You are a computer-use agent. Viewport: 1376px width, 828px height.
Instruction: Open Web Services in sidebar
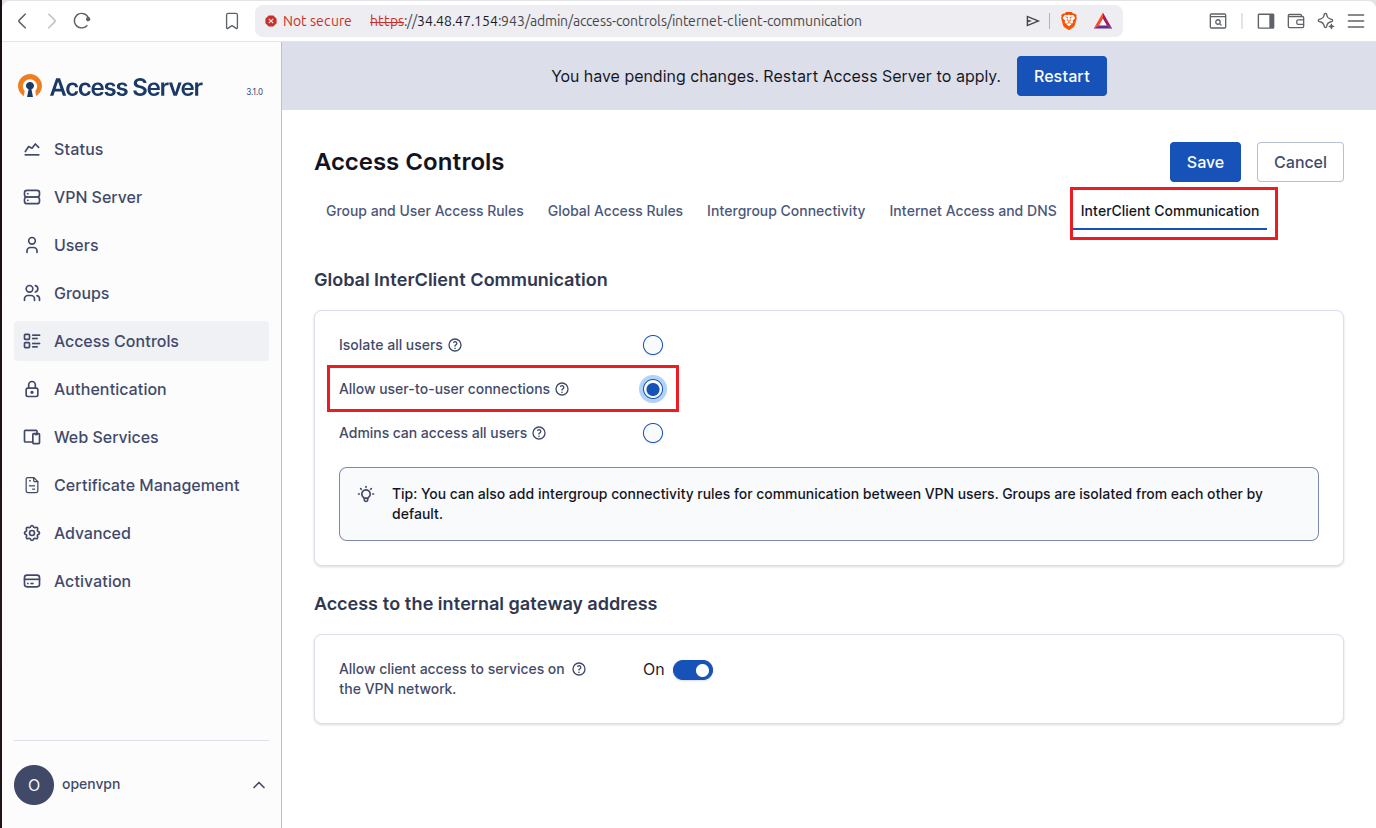pos(142,437)
